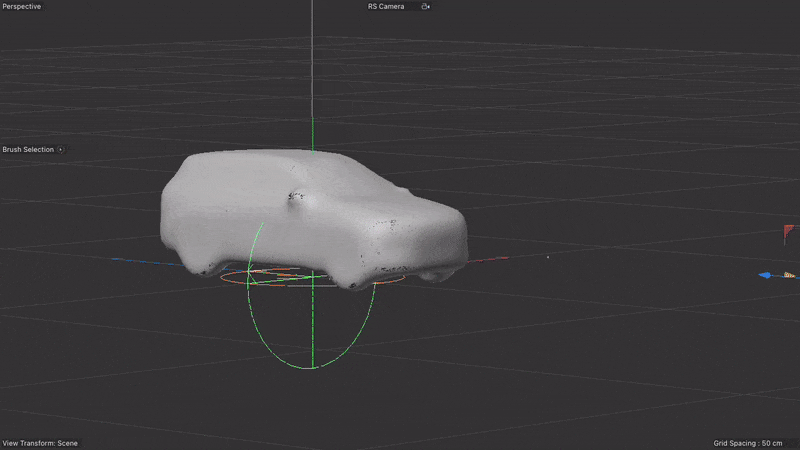Click the small icon next to Brush Selection
800x450 pixels.
click(x=61, y=149)
